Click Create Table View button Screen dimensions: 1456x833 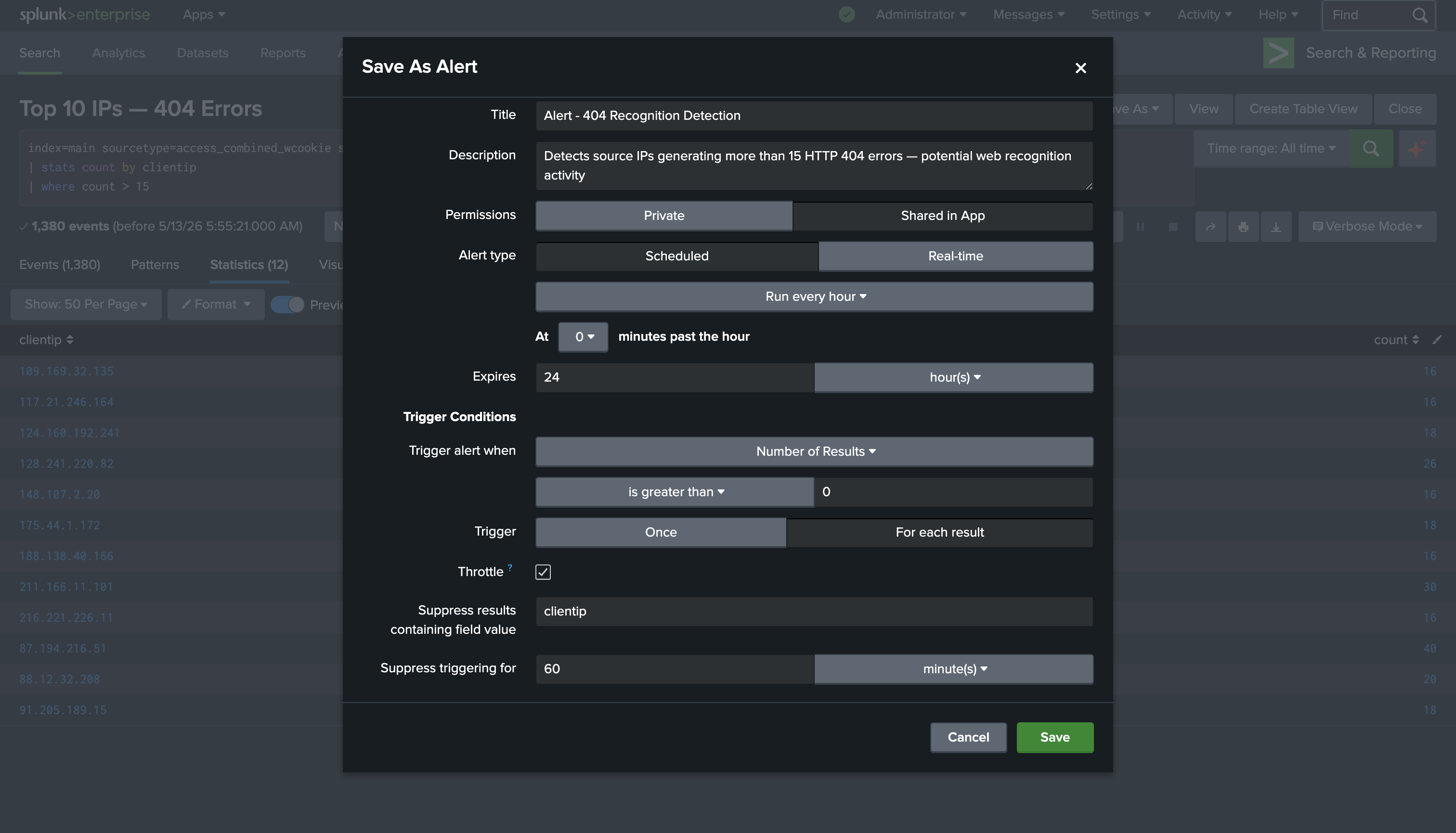pyautogui.click(x=1302, y=109)
